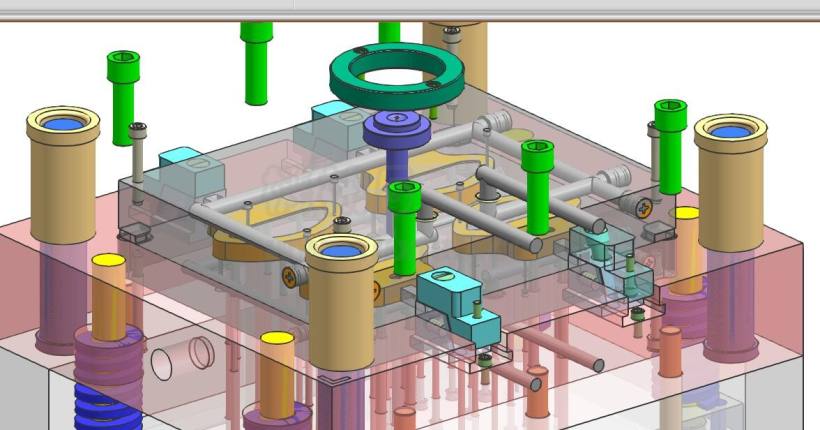Select the tan guide bushing at far right
The width and height of the screenshot is (820, 430).
(x=731, y=183)
